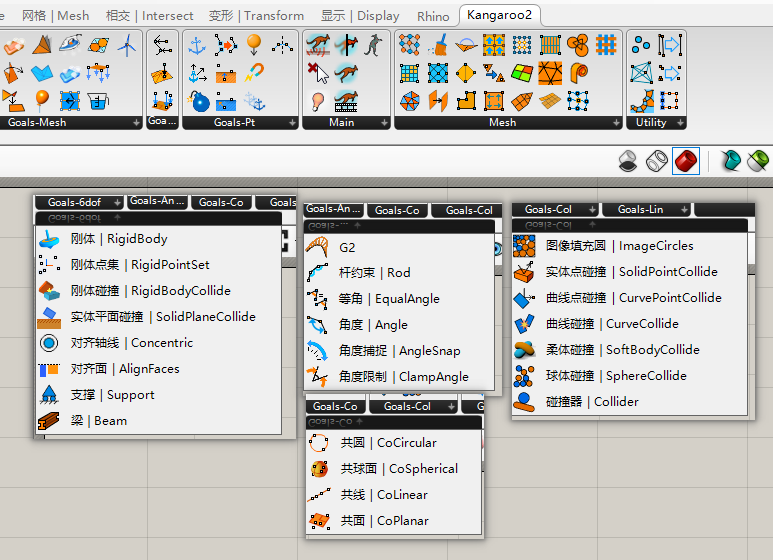The width and height of the screenshot is (773, 560).
Task: Click the bomb icon in Goals-Pt
Action: point(199,101)
